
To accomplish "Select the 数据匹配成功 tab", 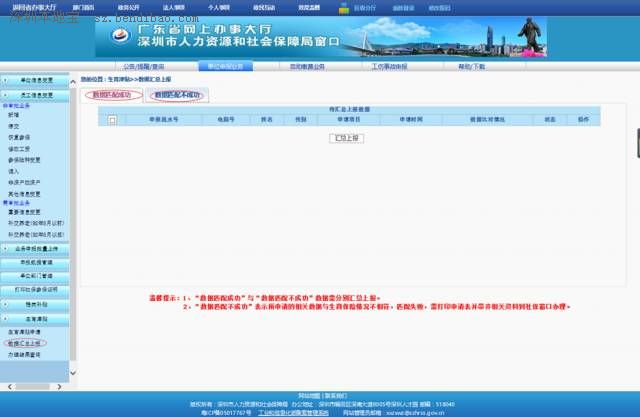I will [x=112, y=95].
